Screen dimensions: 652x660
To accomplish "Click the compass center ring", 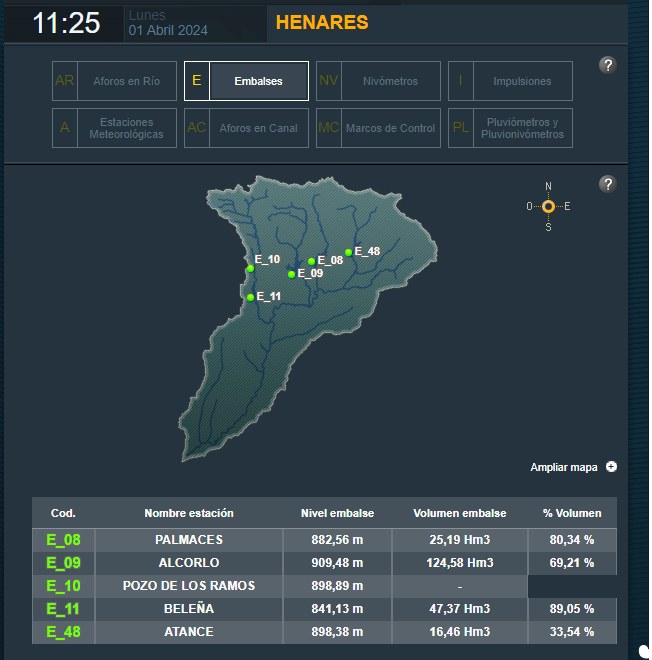I will pos(548,206).
